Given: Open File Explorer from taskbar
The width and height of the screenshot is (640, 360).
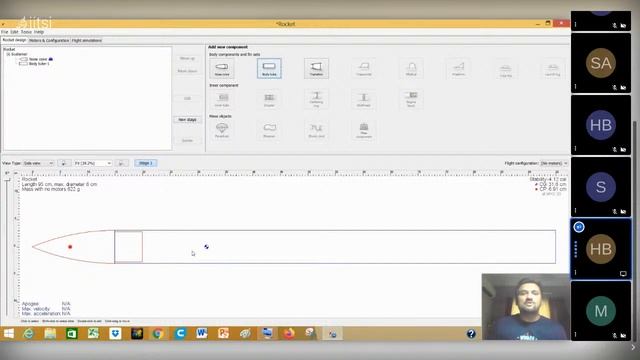Looking at the screenshot, I should (x=50, y=333).
